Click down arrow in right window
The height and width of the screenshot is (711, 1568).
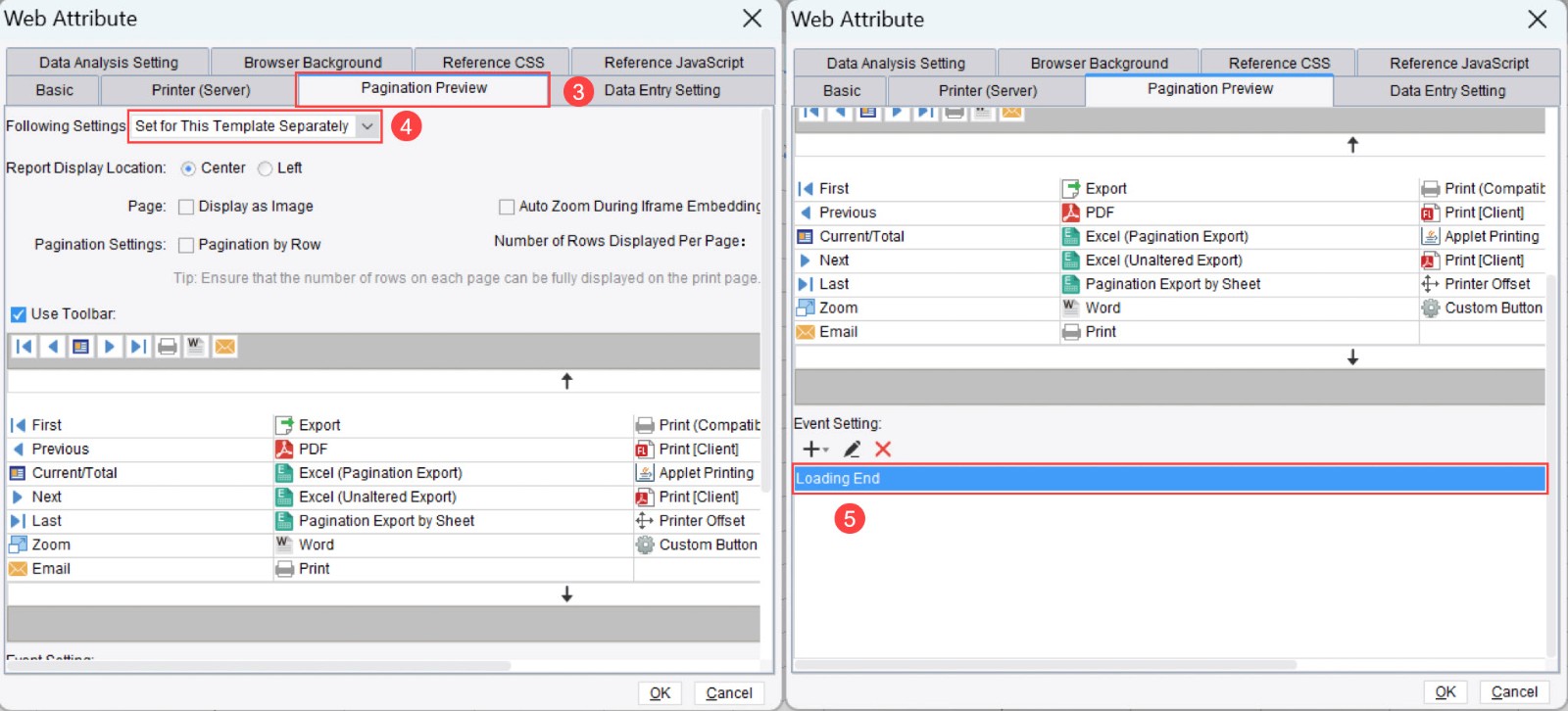click(x=1352, y=357)
